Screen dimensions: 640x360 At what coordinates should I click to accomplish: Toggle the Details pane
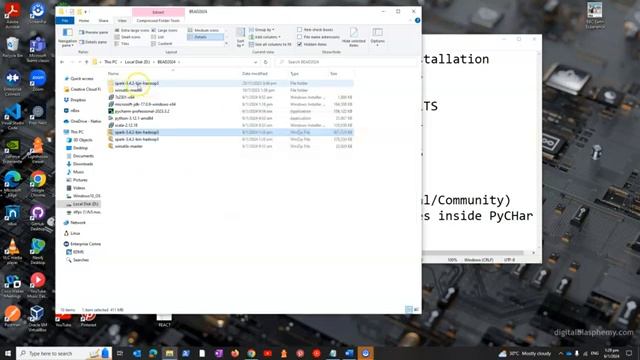click(x=93, y=42)
